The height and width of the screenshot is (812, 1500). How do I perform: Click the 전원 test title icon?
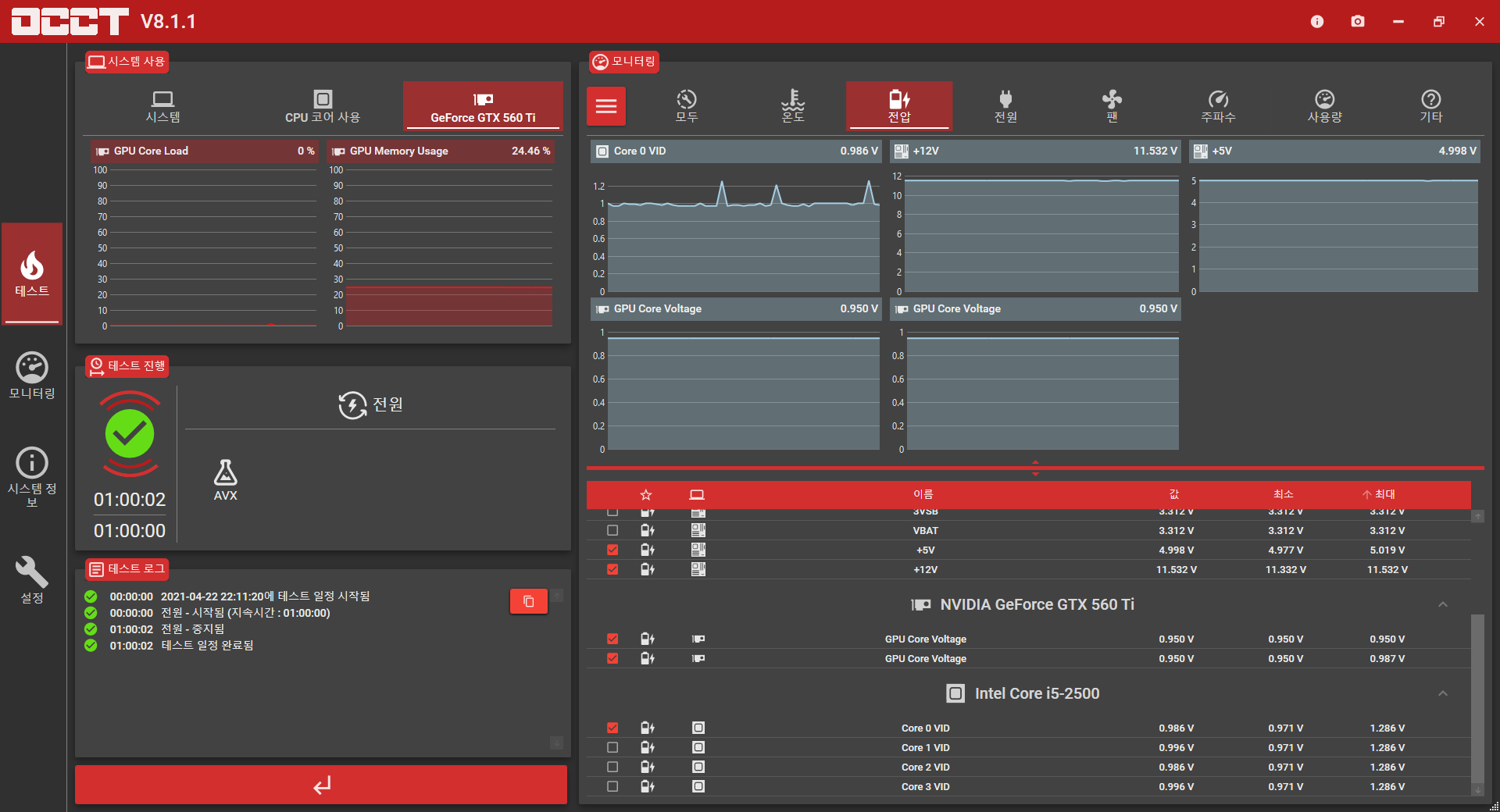point(352,404)
